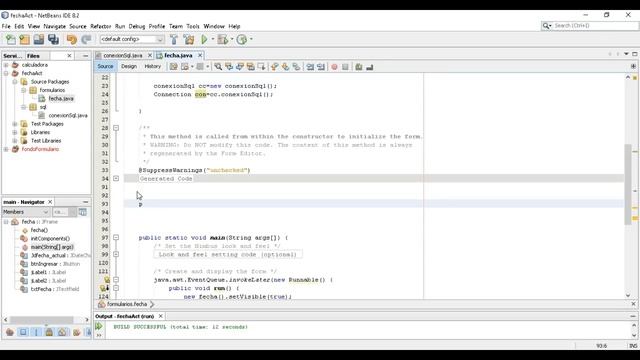Click the Open Project toolbar icon
Image resolution: width=640 pixels, height=360 pixels.
click(39, 39)
